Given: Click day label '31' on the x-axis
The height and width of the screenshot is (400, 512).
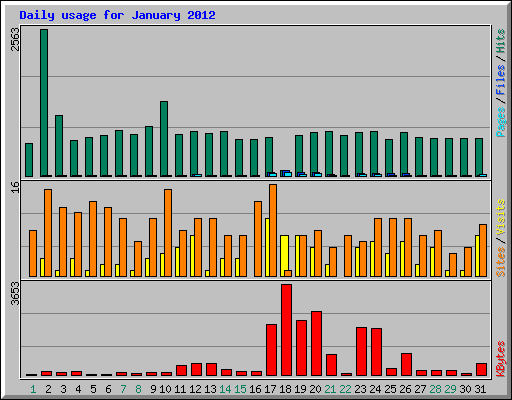Looking at the screenshot, I should pos(480,389).
